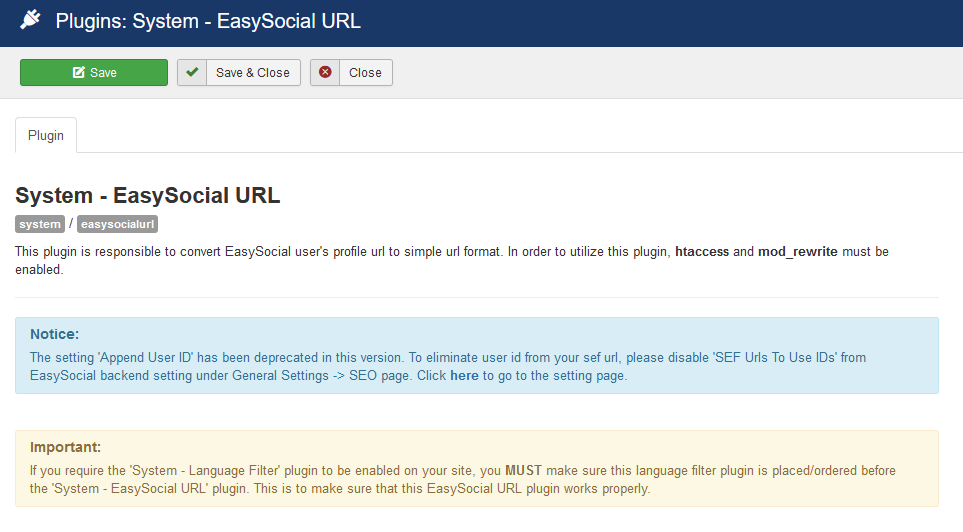963x532 pixels.
Task: Click the bold 'htaccess' word
Action: [x=702, y=251]
